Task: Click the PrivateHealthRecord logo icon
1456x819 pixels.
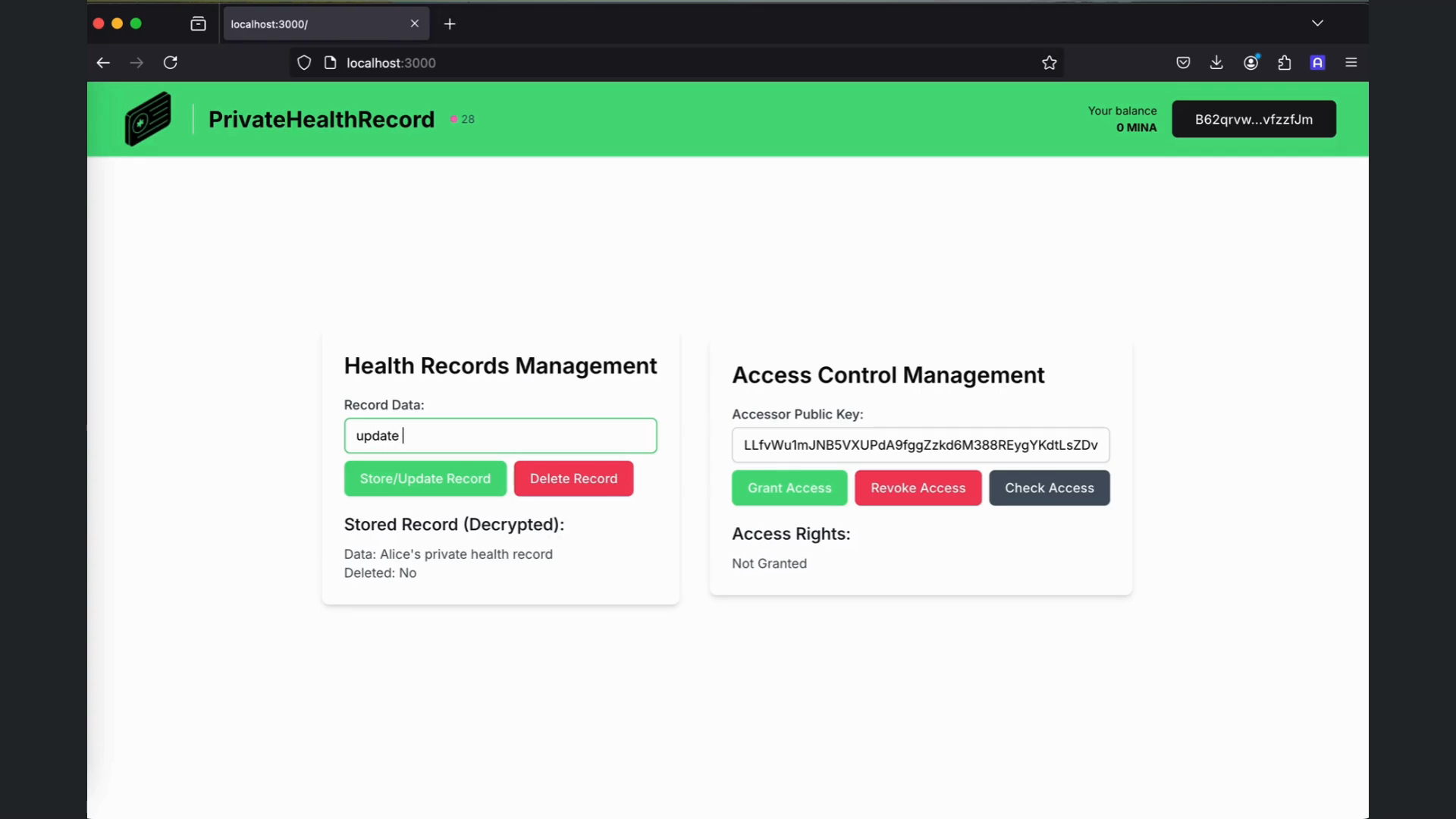Action: (x=148, y=119)
